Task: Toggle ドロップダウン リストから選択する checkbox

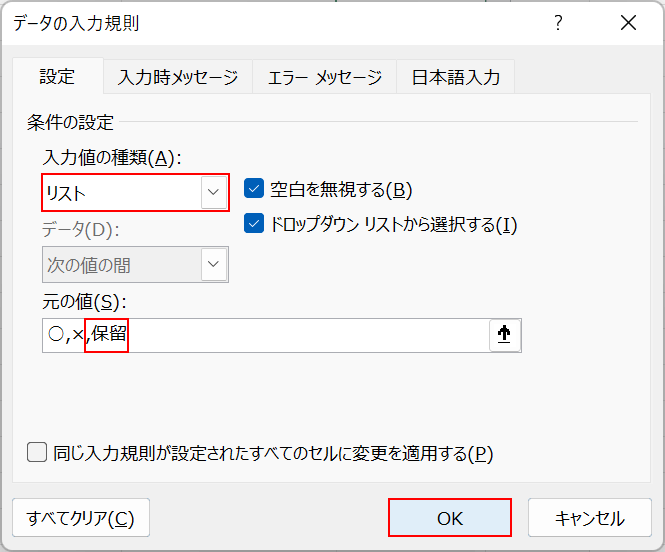Action: click(x=253, y=224)
